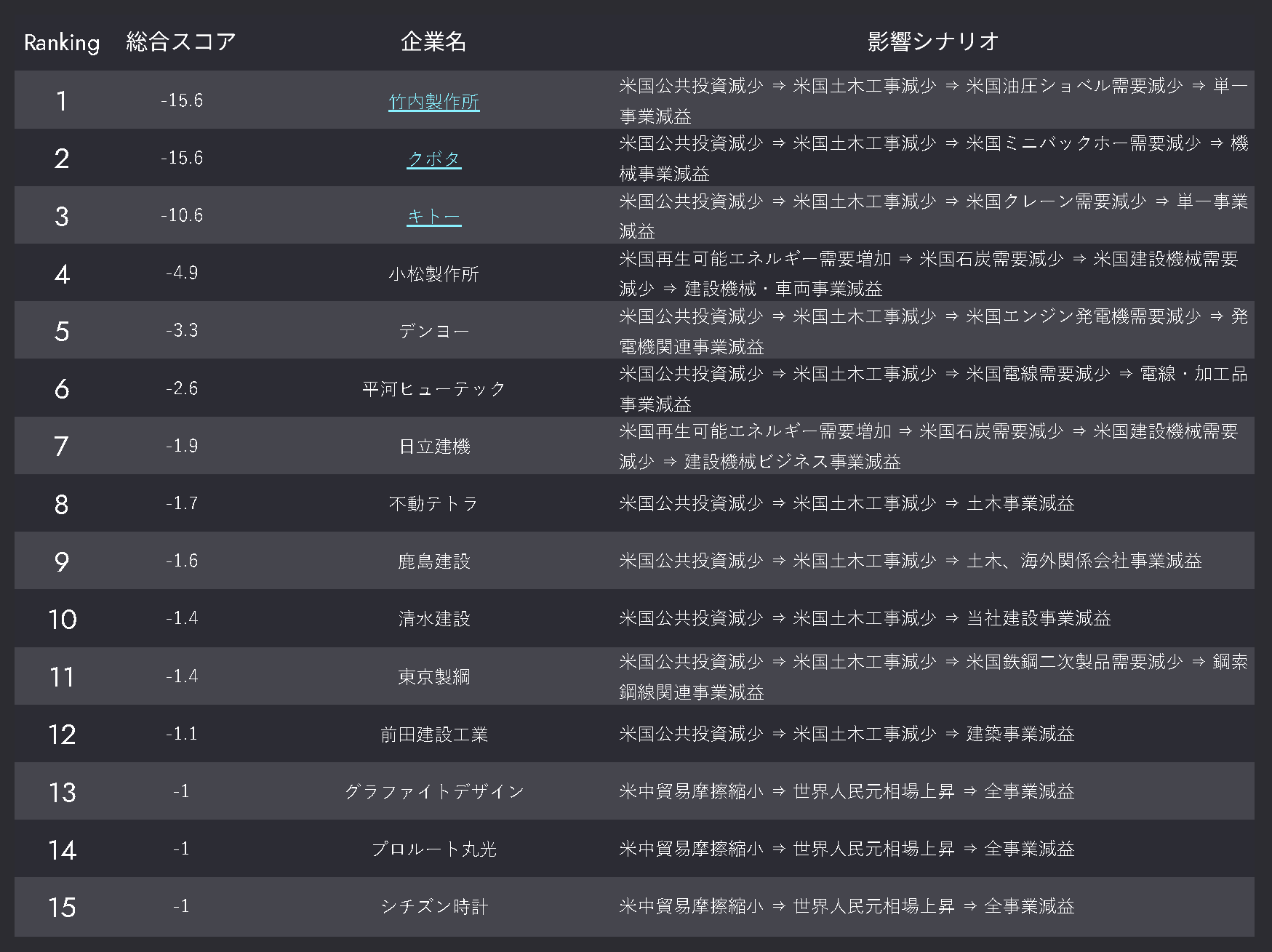1272x952 pixels.
Task: Click score -1 in シチズン時計 row
Action: 182,906
